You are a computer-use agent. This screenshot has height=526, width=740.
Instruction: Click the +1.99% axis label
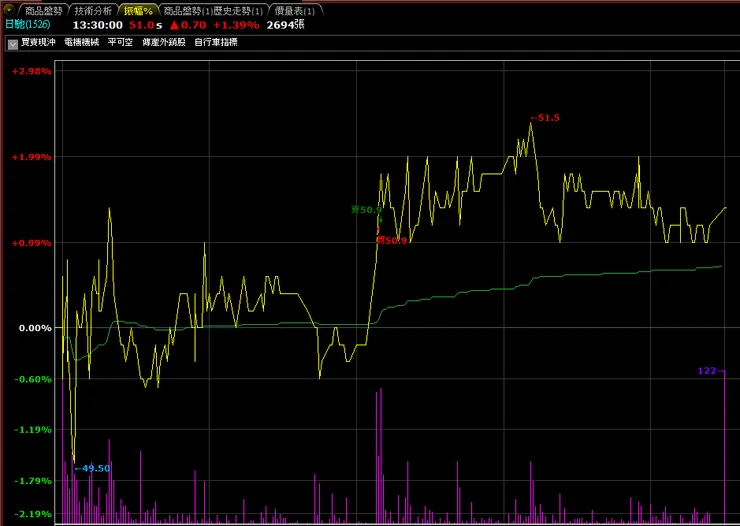coord(32,157)
